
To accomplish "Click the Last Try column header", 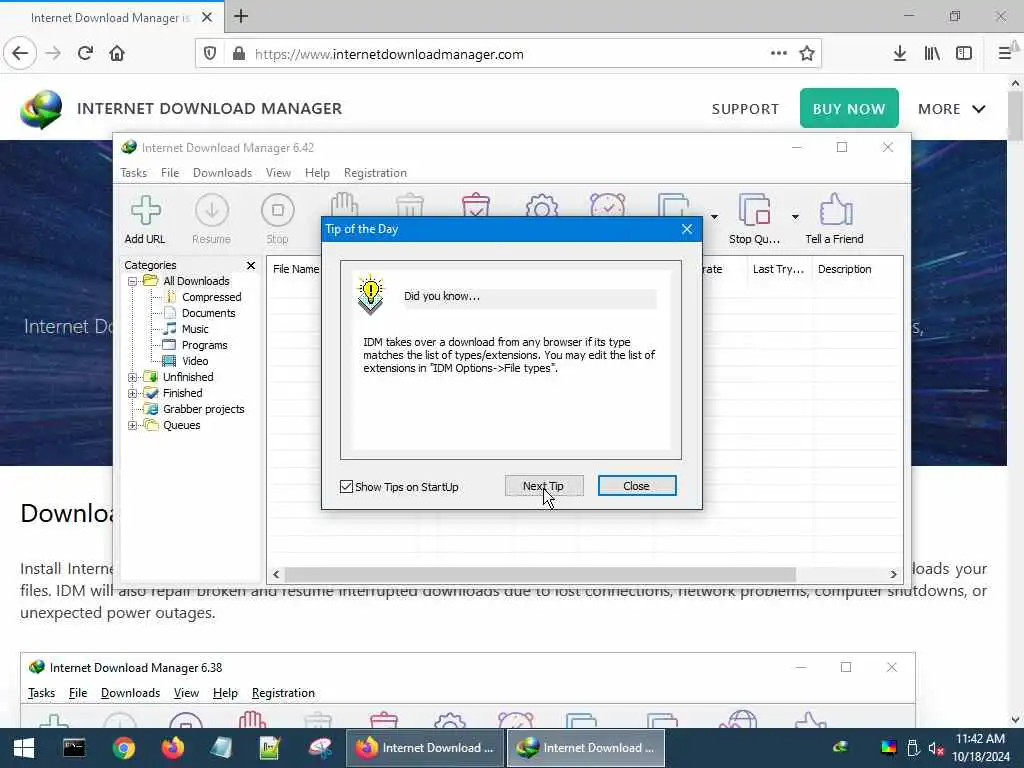I will [778, 269].
